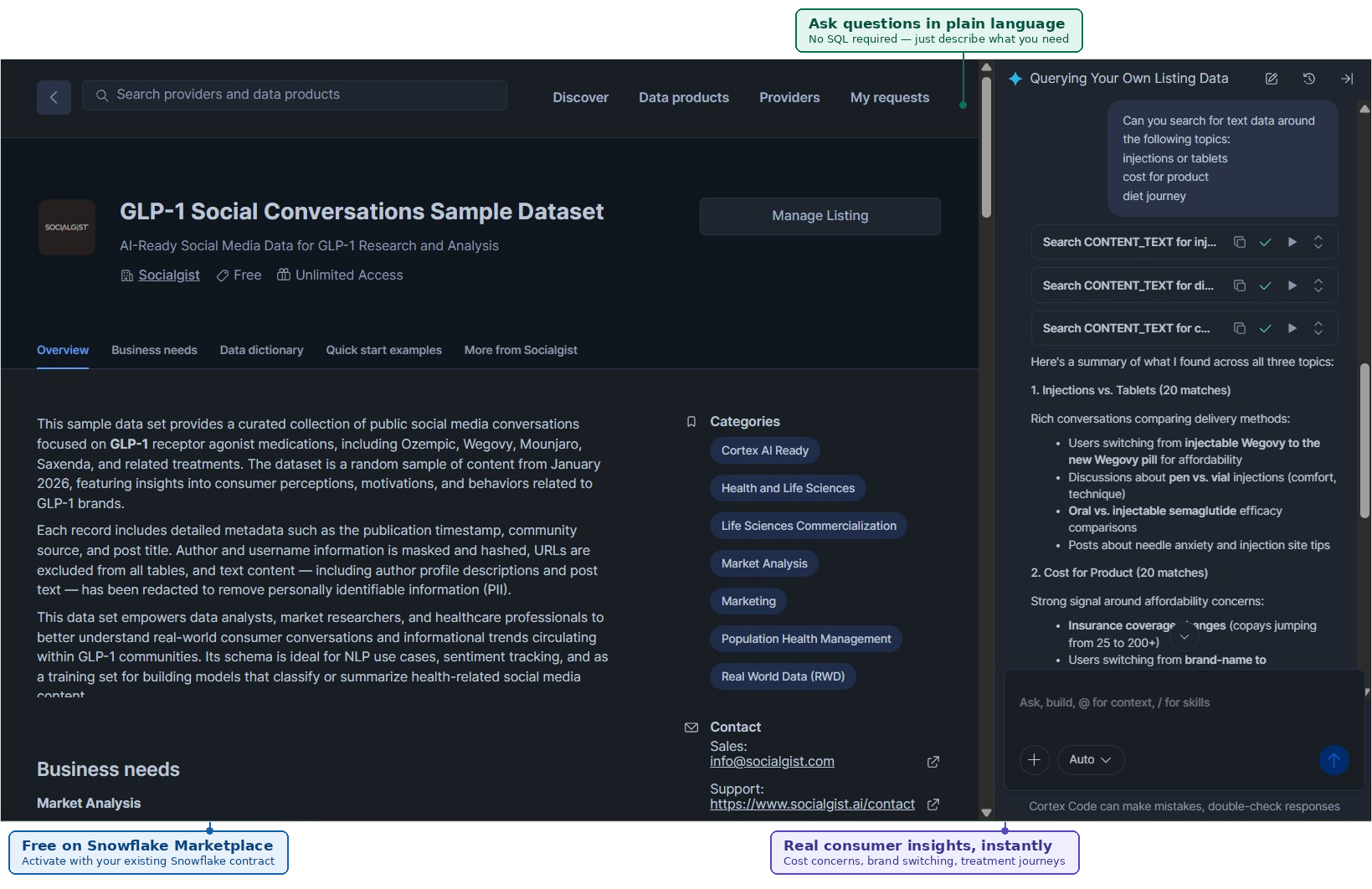The height and width of the screenshot is (889, 1372).
Task: Click the chat panel scrollbar thumb
Action: pos(1364,440)
